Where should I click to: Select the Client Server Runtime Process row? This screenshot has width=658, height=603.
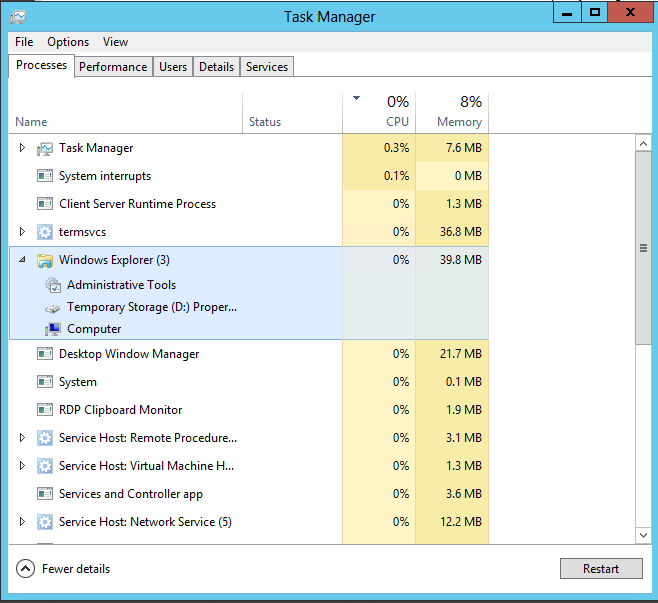coord(248,204)
